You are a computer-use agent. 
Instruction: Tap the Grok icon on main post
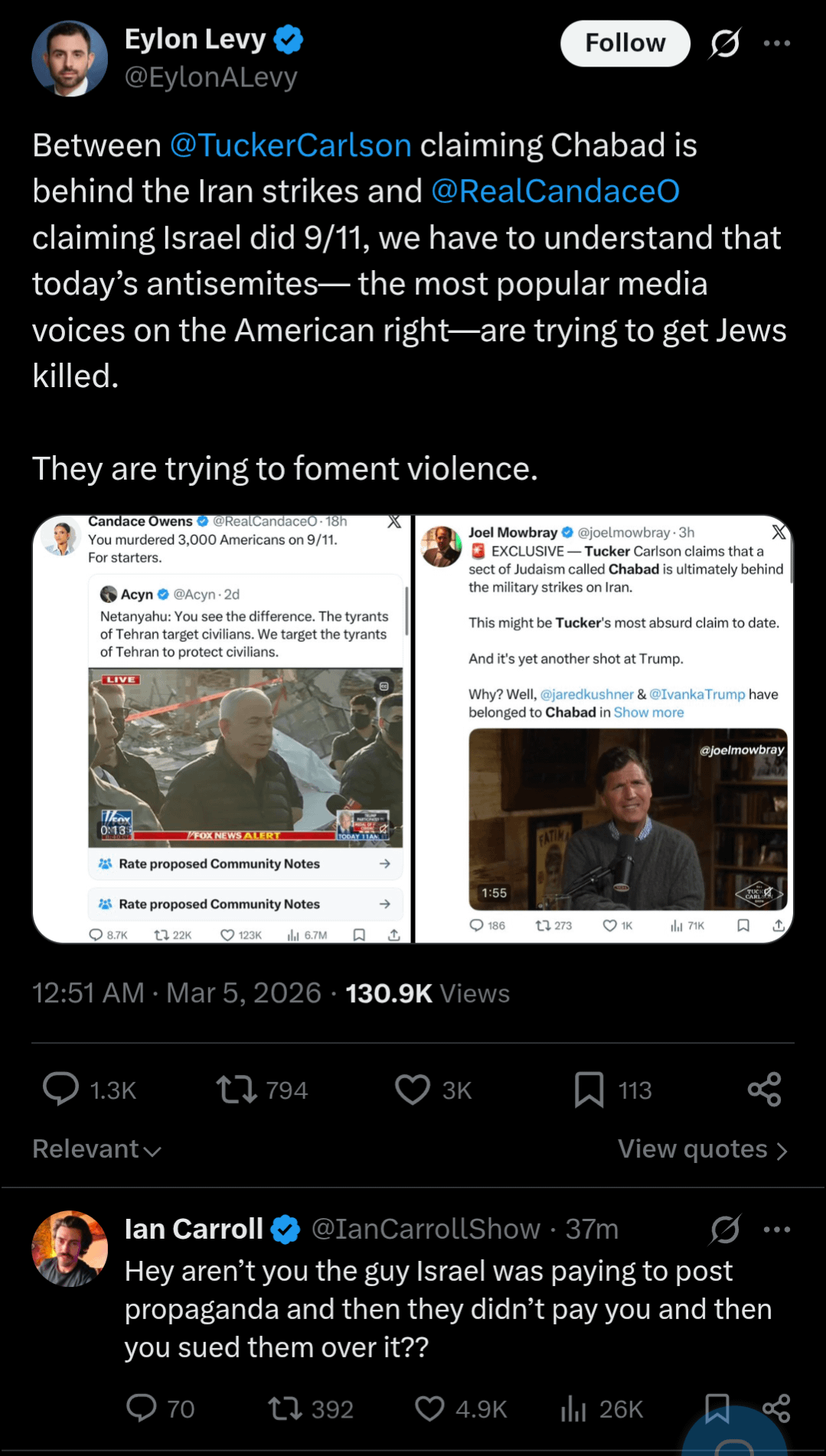[x=724, y=44]
